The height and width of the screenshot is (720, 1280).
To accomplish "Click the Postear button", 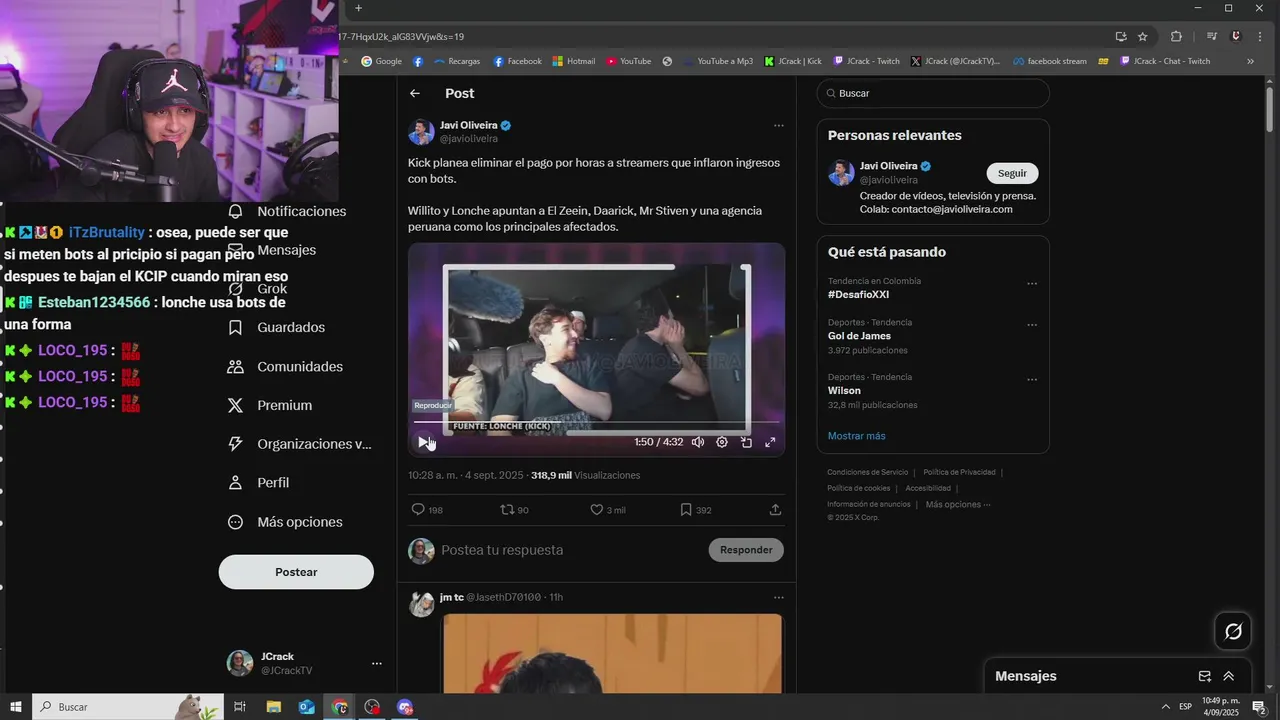I will [296, 572].
